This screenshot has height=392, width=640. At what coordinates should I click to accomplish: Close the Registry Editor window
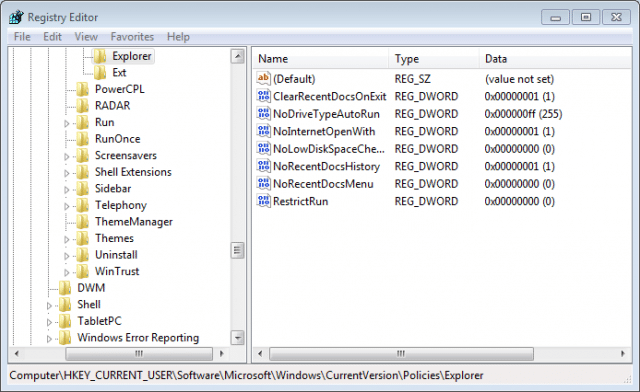tap(616, 18)
